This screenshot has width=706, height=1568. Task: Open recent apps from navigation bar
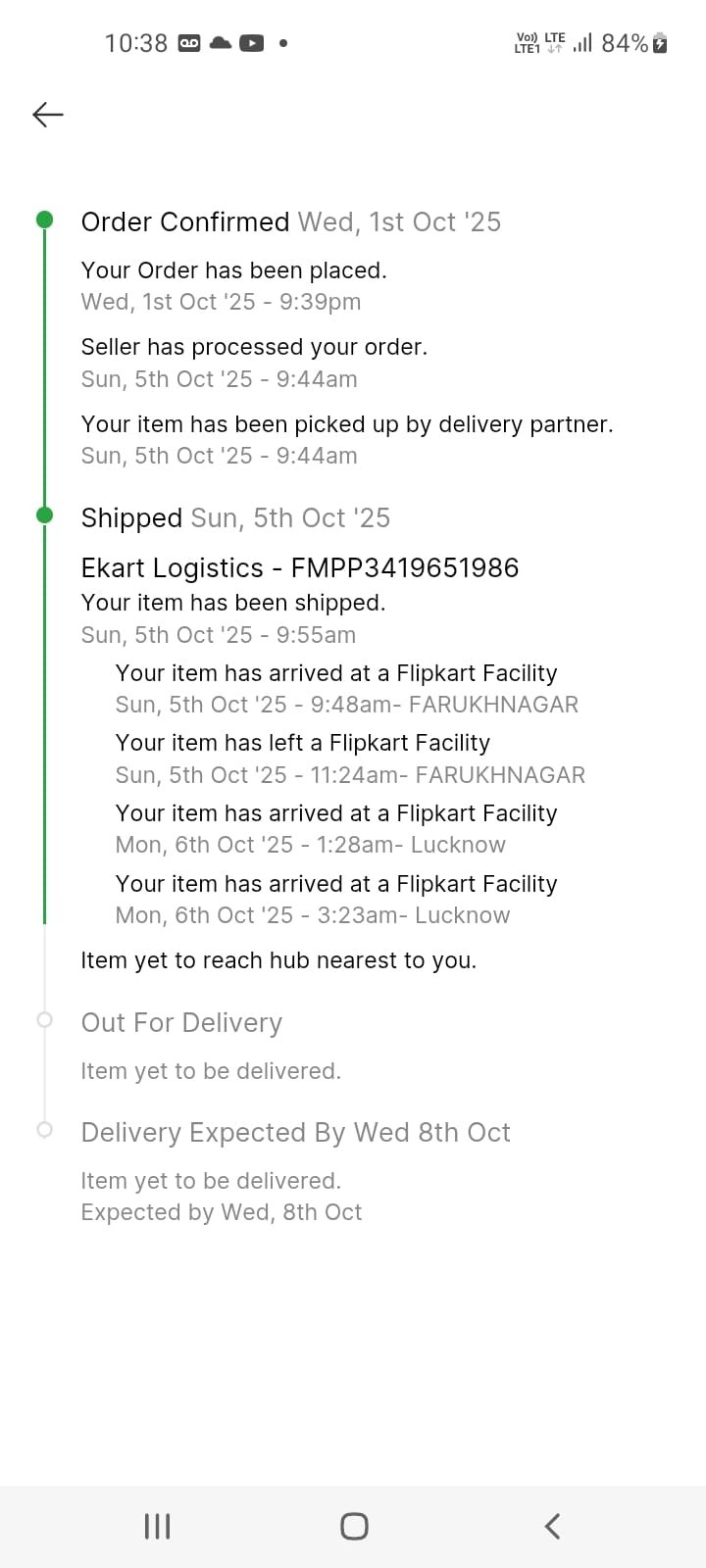tap(157, 1526)
